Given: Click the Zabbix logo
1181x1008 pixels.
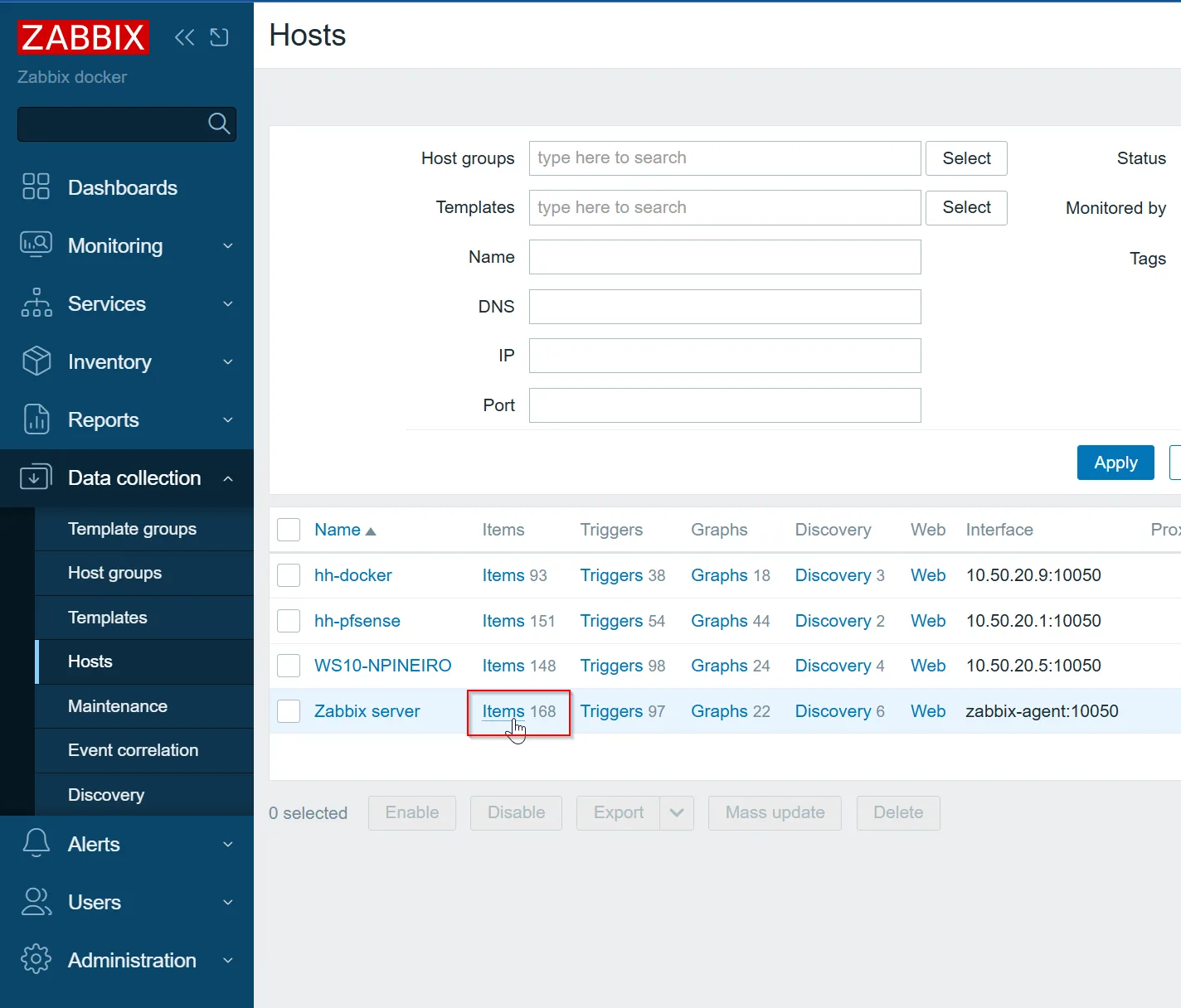Looking at the screenshot, I should (83, 37).
